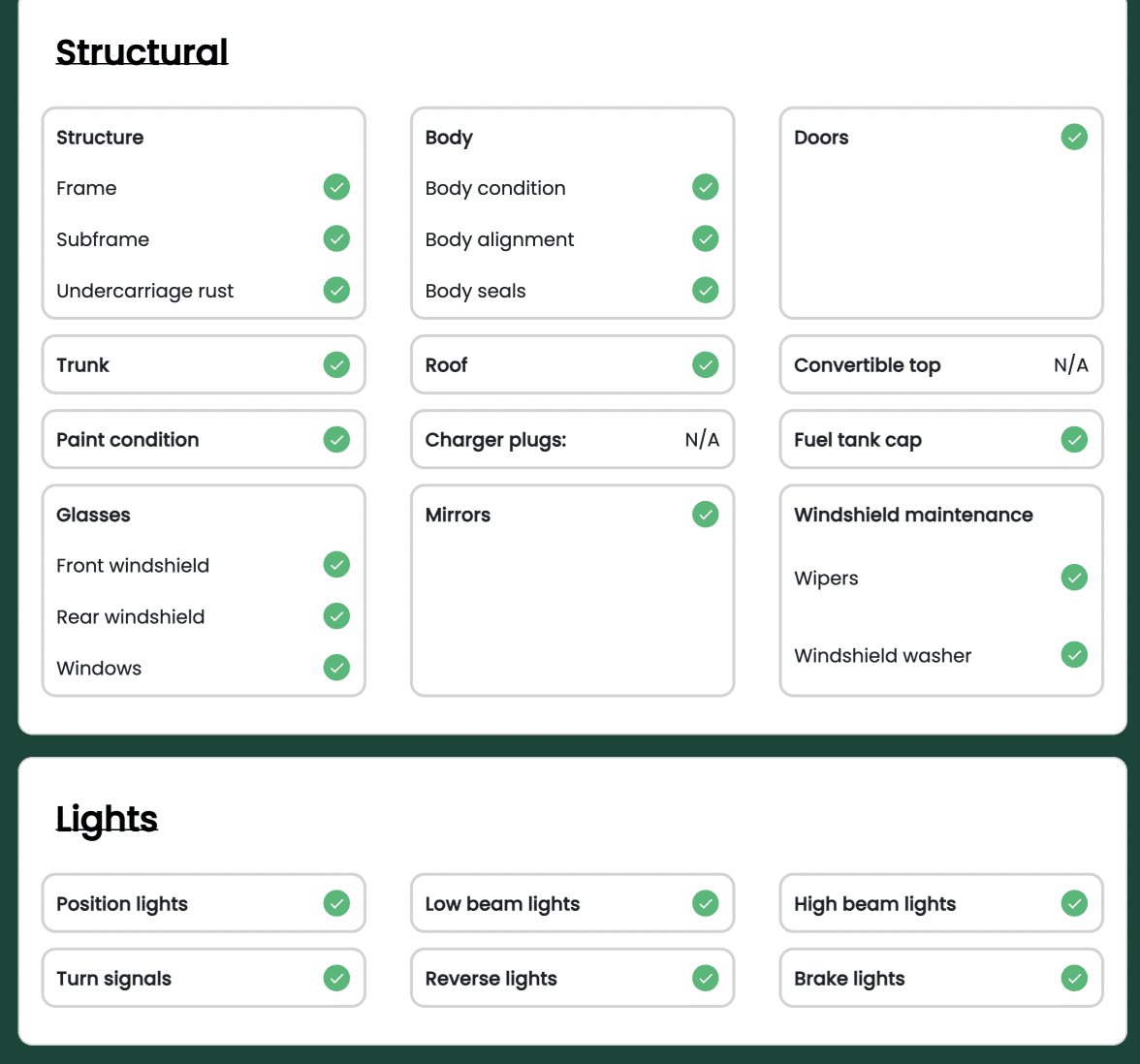Open the Mirrors inspection card
The image size is (1140, 1064).
coord(572,590)
